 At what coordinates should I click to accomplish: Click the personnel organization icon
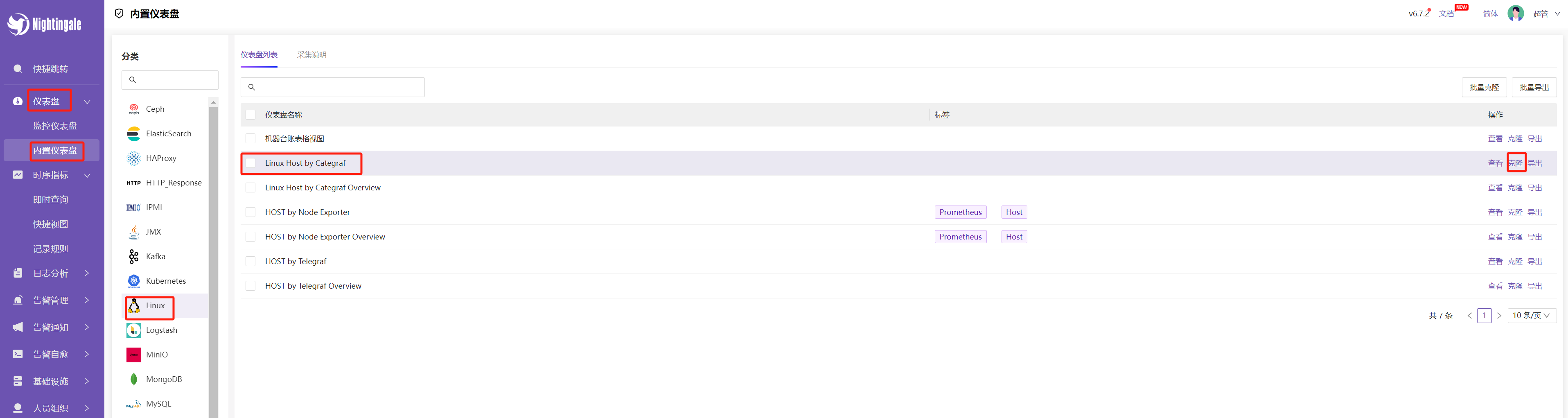[x=18, y=408]
